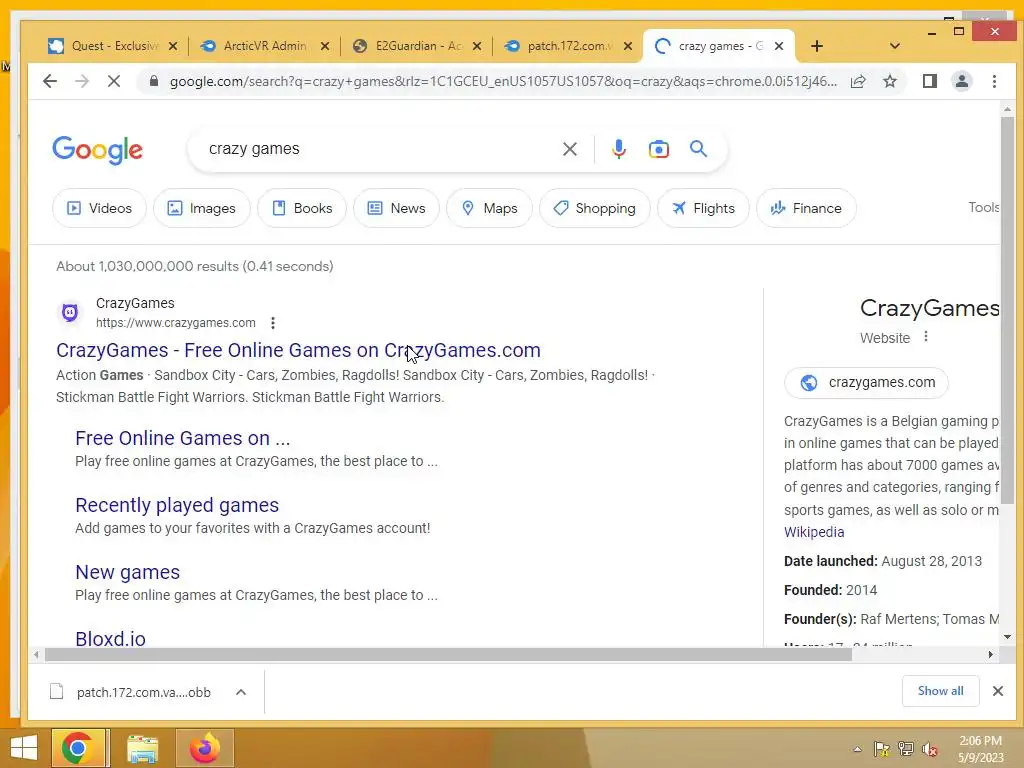Open the Chrome side panel
This screenshot has width=1024, height=768.
coord(929,81)
